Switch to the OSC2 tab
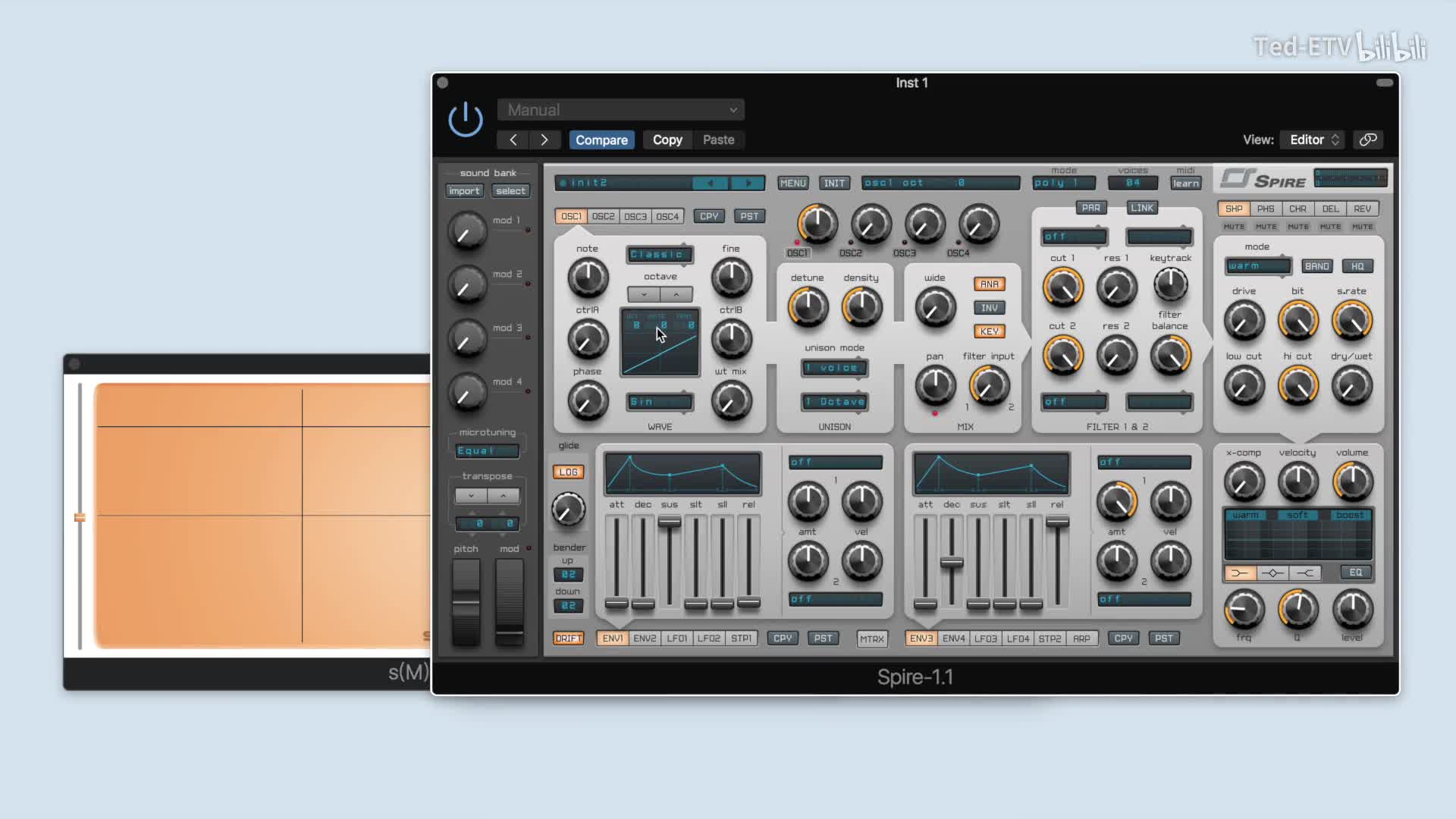This screenshot has width=1456, height=819. point(604,216)
